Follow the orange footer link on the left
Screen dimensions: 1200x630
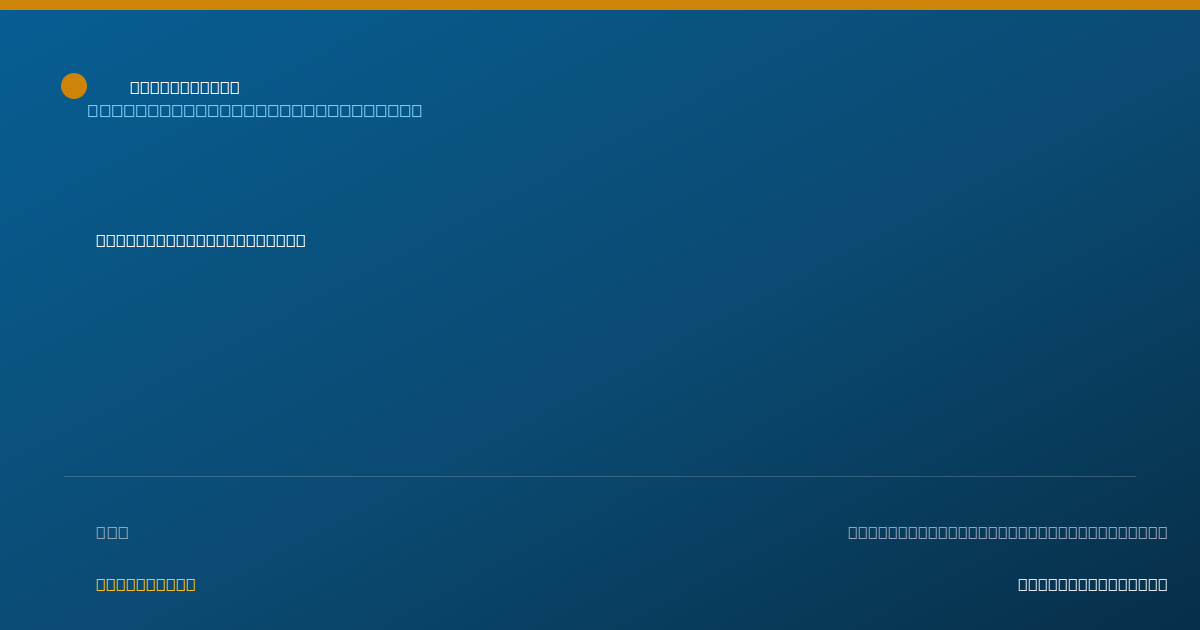coord(146,584)
